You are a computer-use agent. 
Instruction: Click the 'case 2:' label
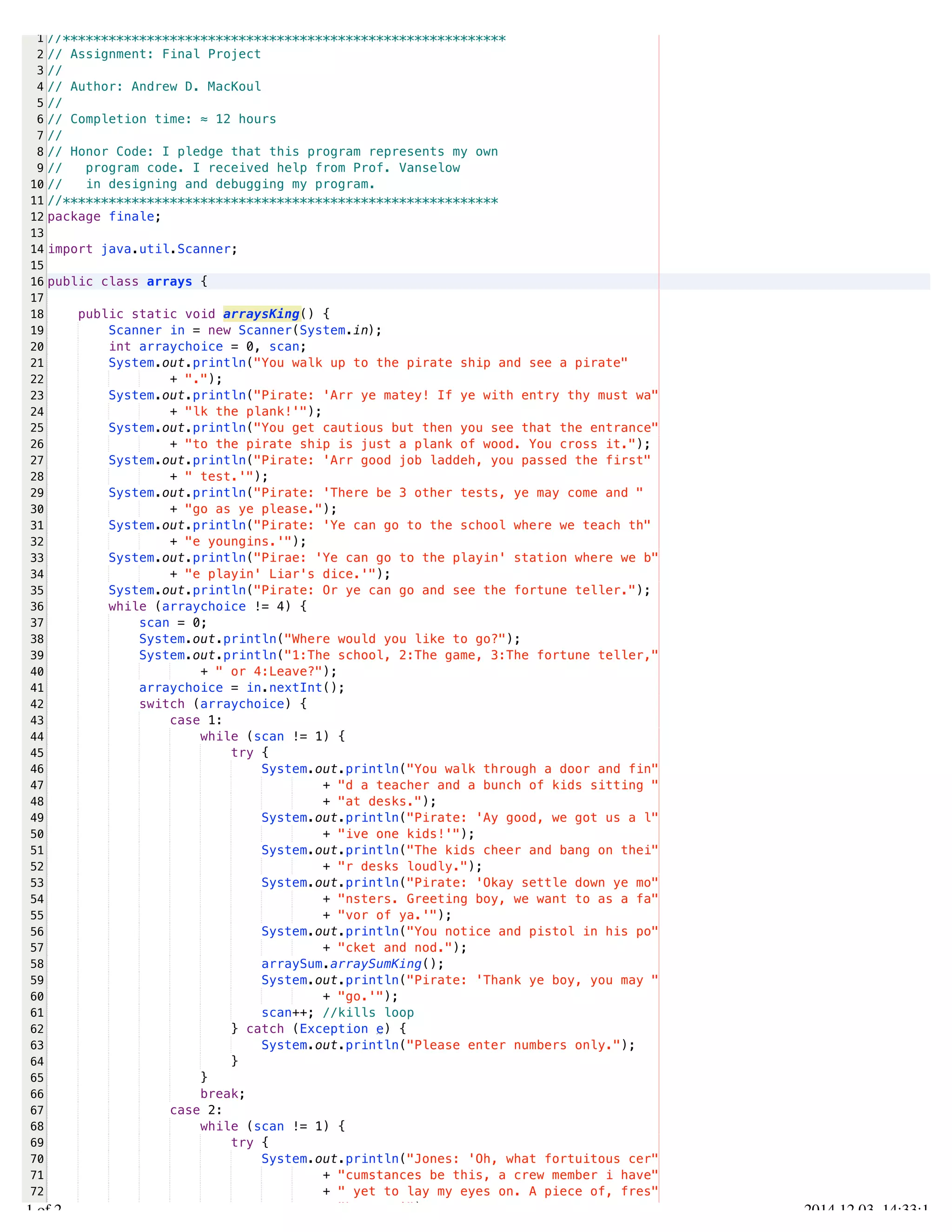click(x=196, y=1110)
